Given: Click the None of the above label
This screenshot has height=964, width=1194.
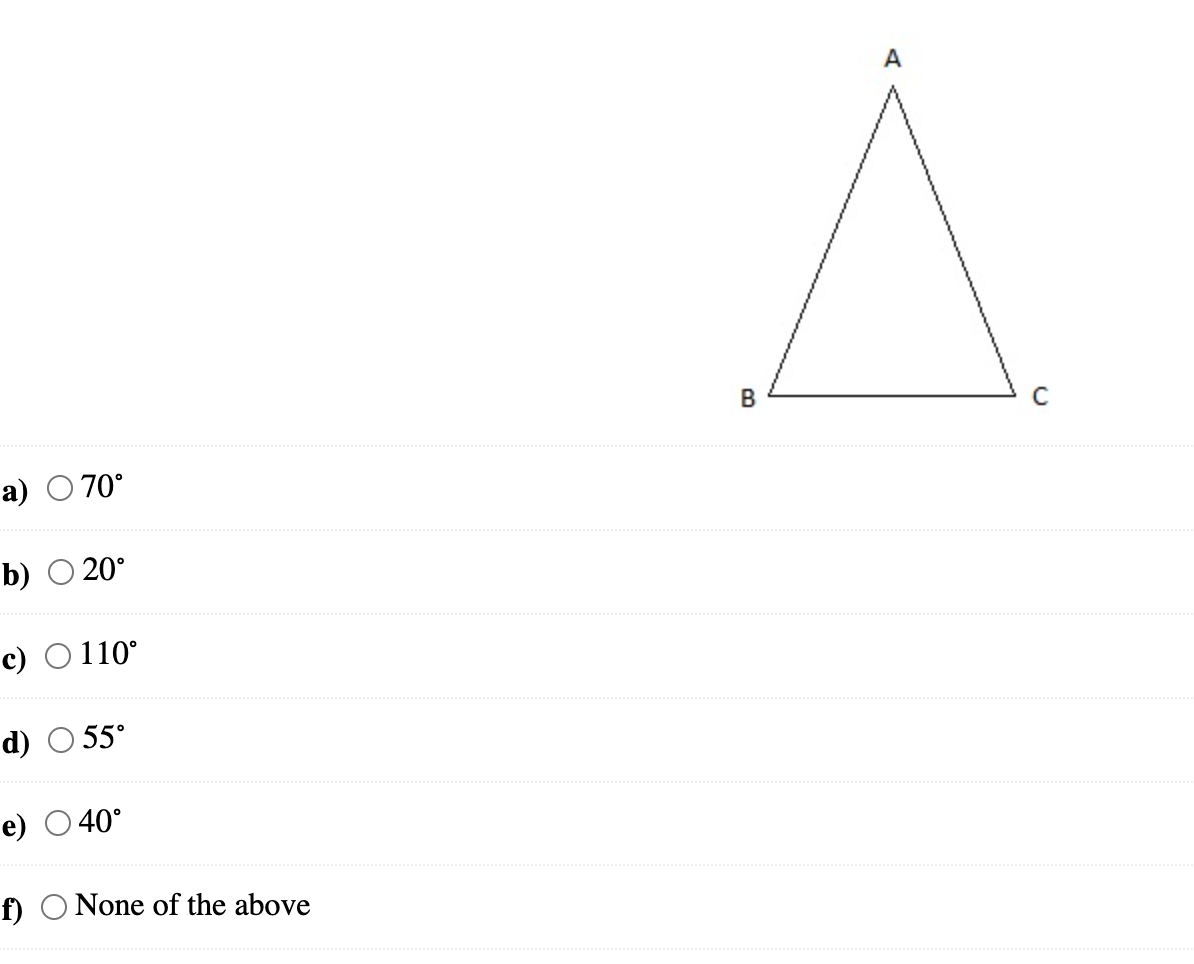Looking at the screenshot, I should pyautogui.click(x=194, y=905).
